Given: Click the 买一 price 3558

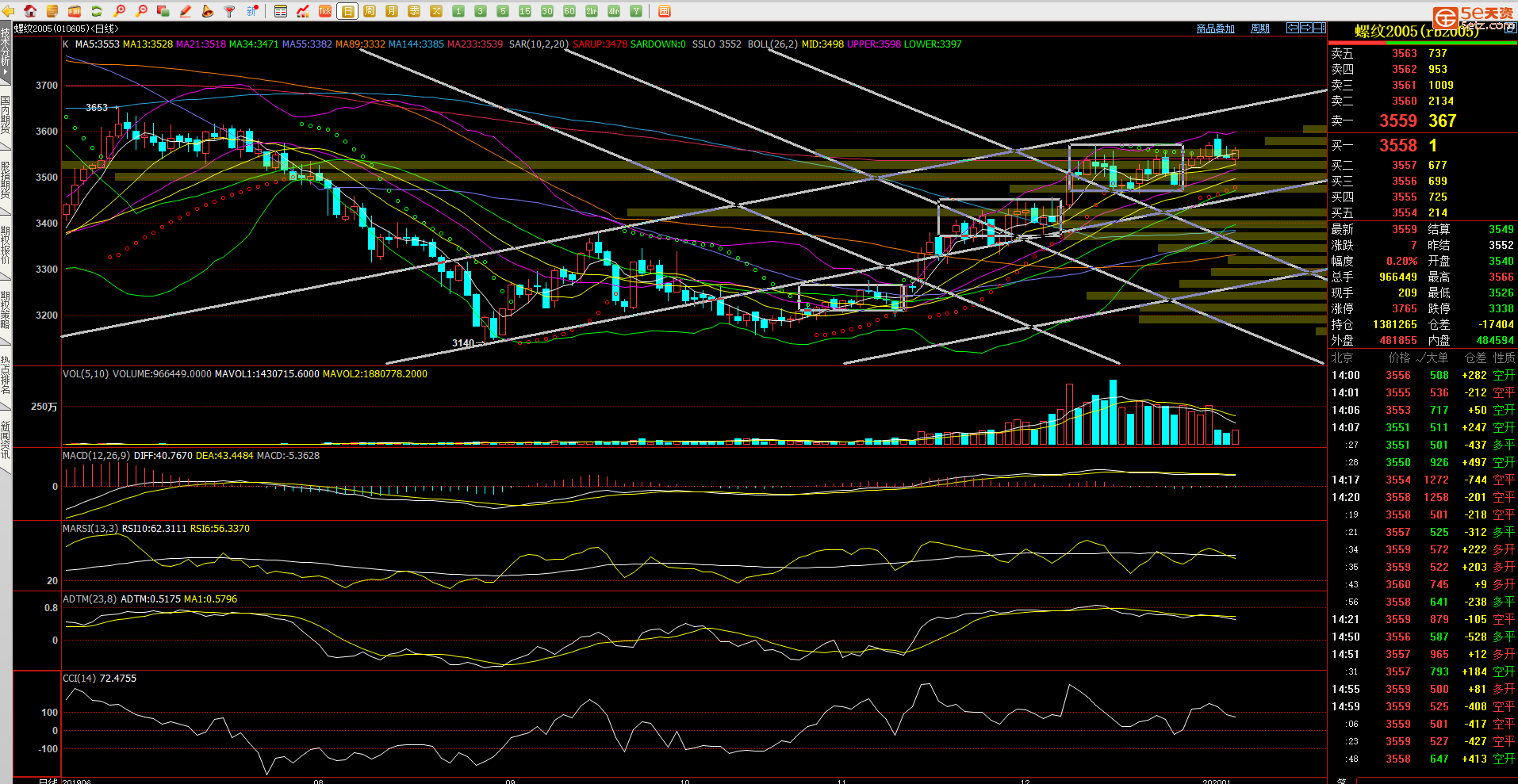Looking at the screenshot, I should click(1397, 145).
